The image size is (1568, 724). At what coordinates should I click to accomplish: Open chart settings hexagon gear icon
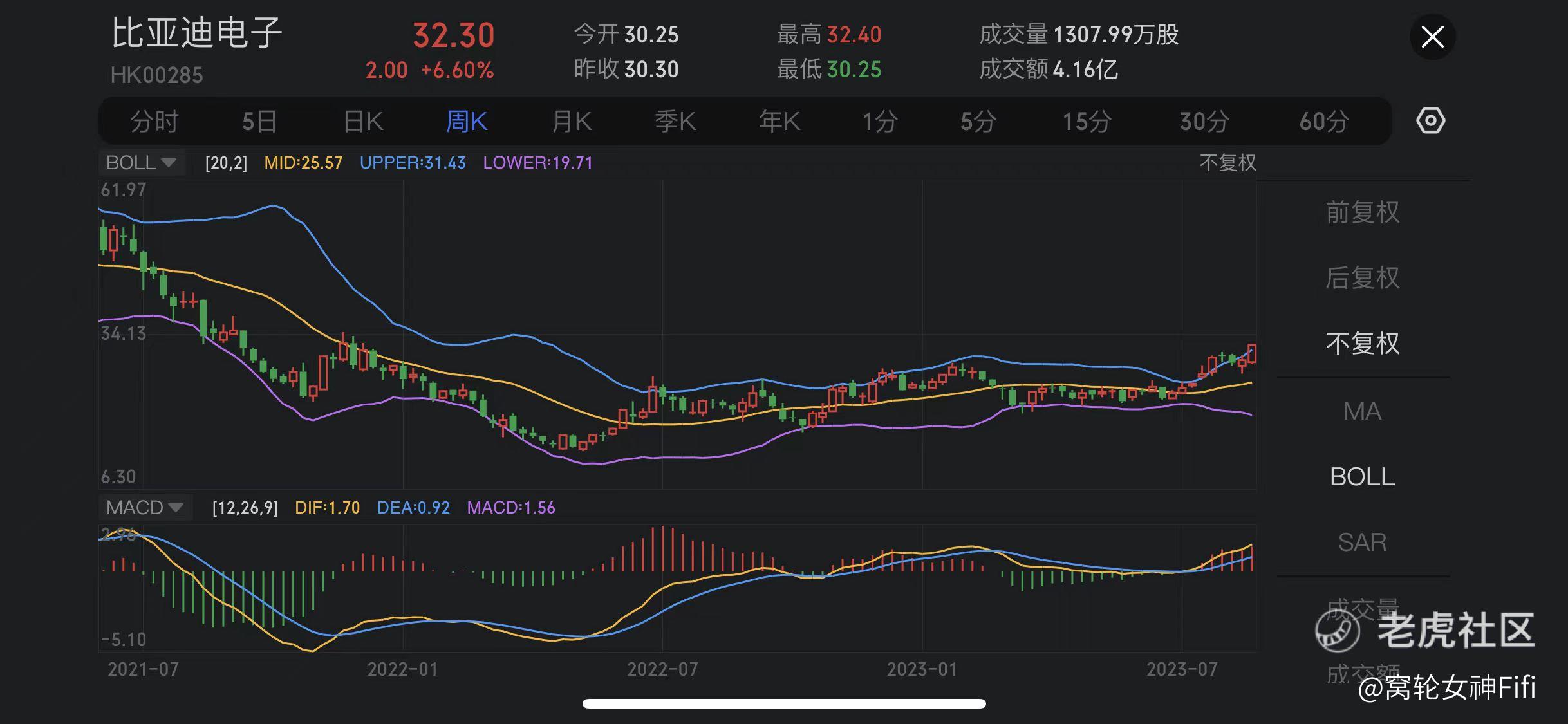click(1430, 121)
